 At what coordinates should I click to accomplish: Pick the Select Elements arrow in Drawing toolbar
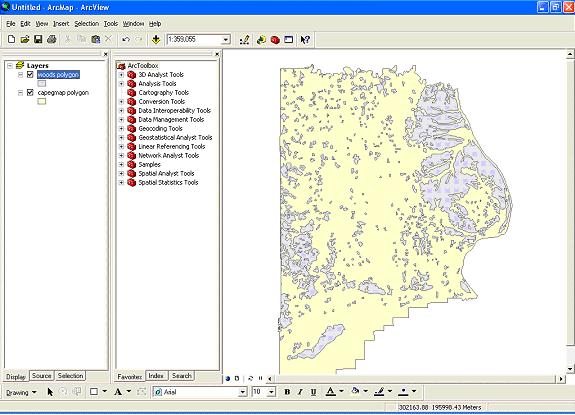click(50, 392)
